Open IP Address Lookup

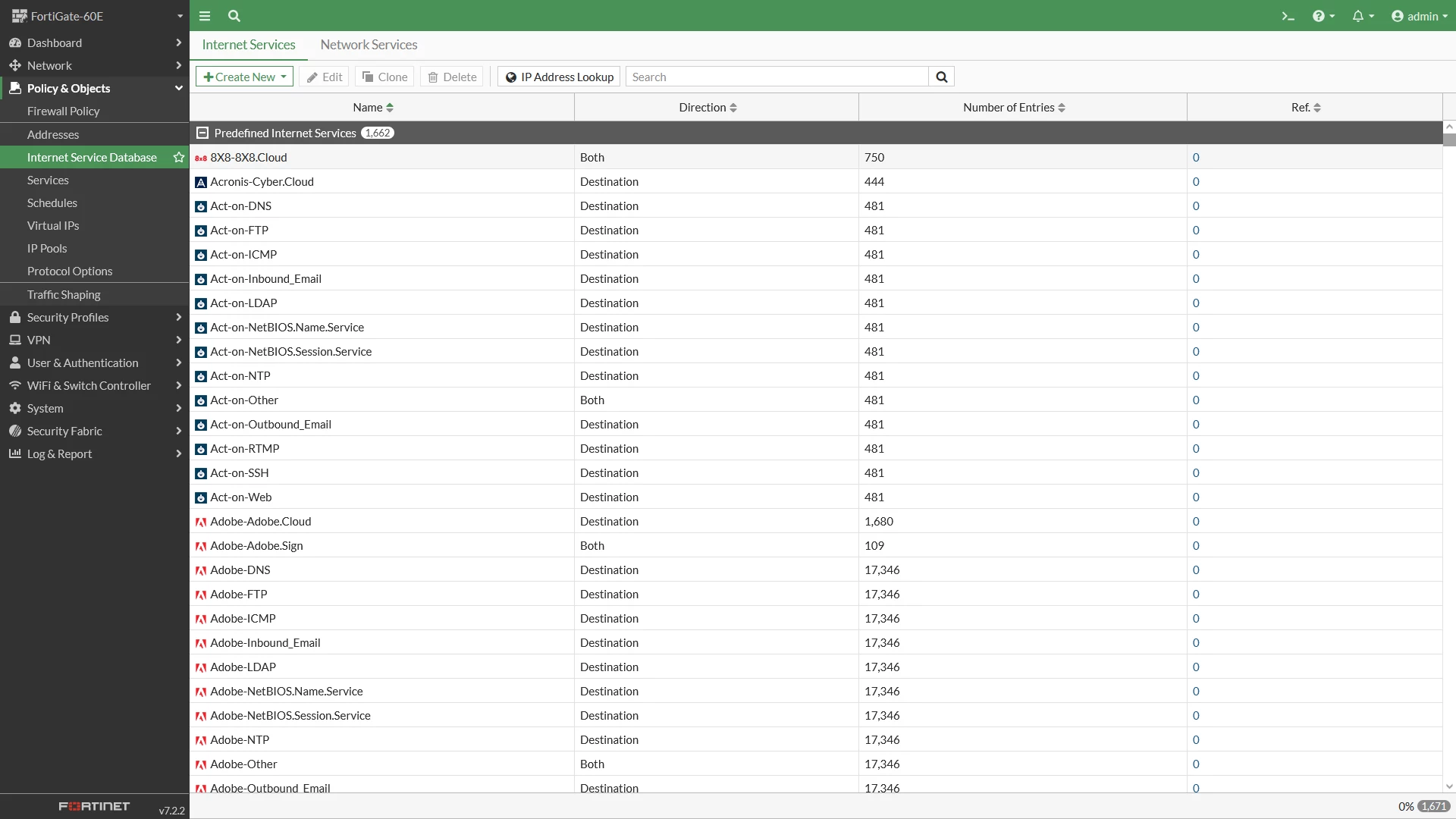click(x=559, y=77)
